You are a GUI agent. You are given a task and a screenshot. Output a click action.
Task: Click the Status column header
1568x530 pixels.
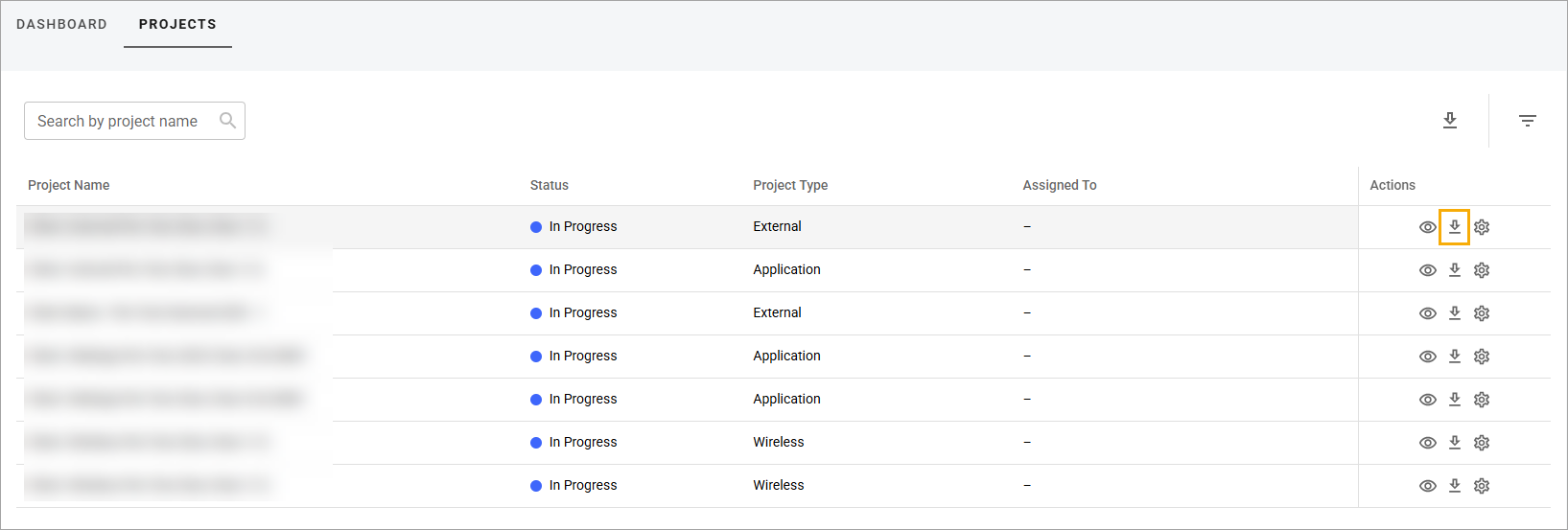[x=550, y=185]
